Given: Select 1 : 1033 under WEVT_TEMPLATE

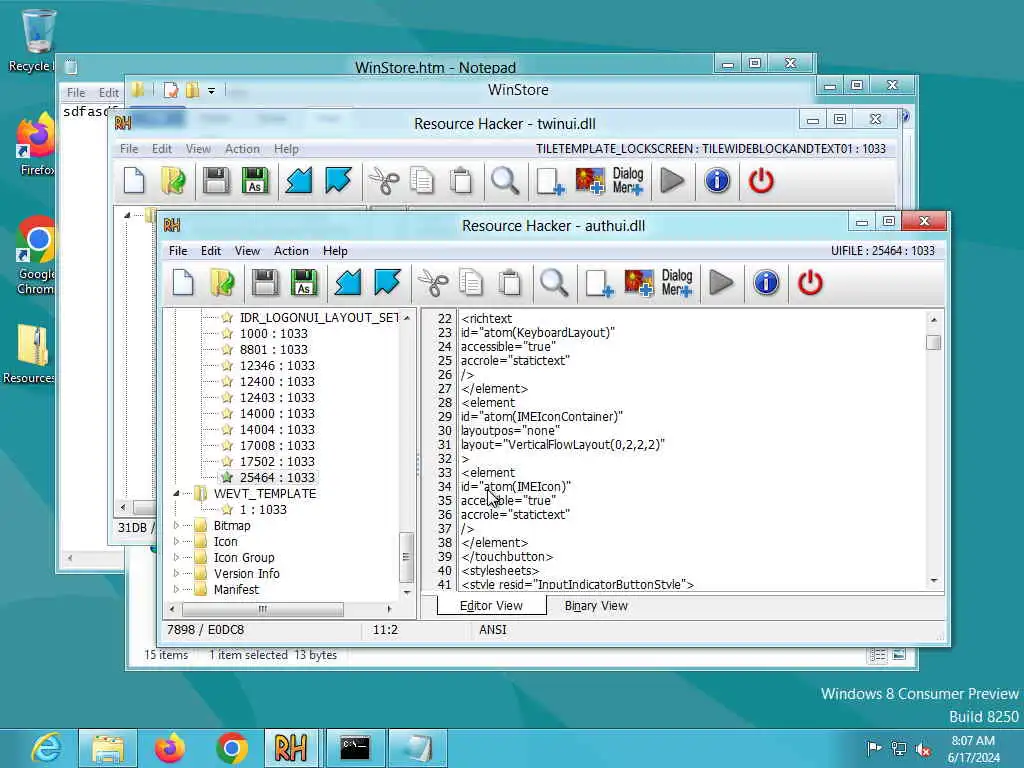Looking at the screenshot, I should [263, 509].
